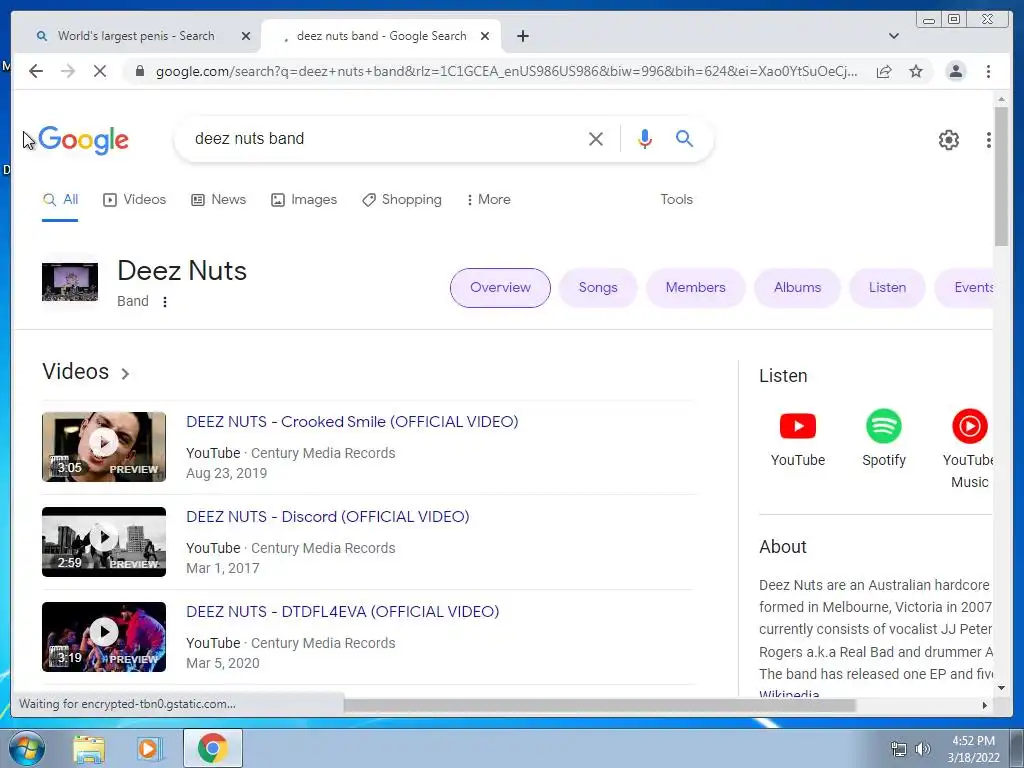Close the deez nuts band tab
The image size is (1024, 768).
pos(485,36)
